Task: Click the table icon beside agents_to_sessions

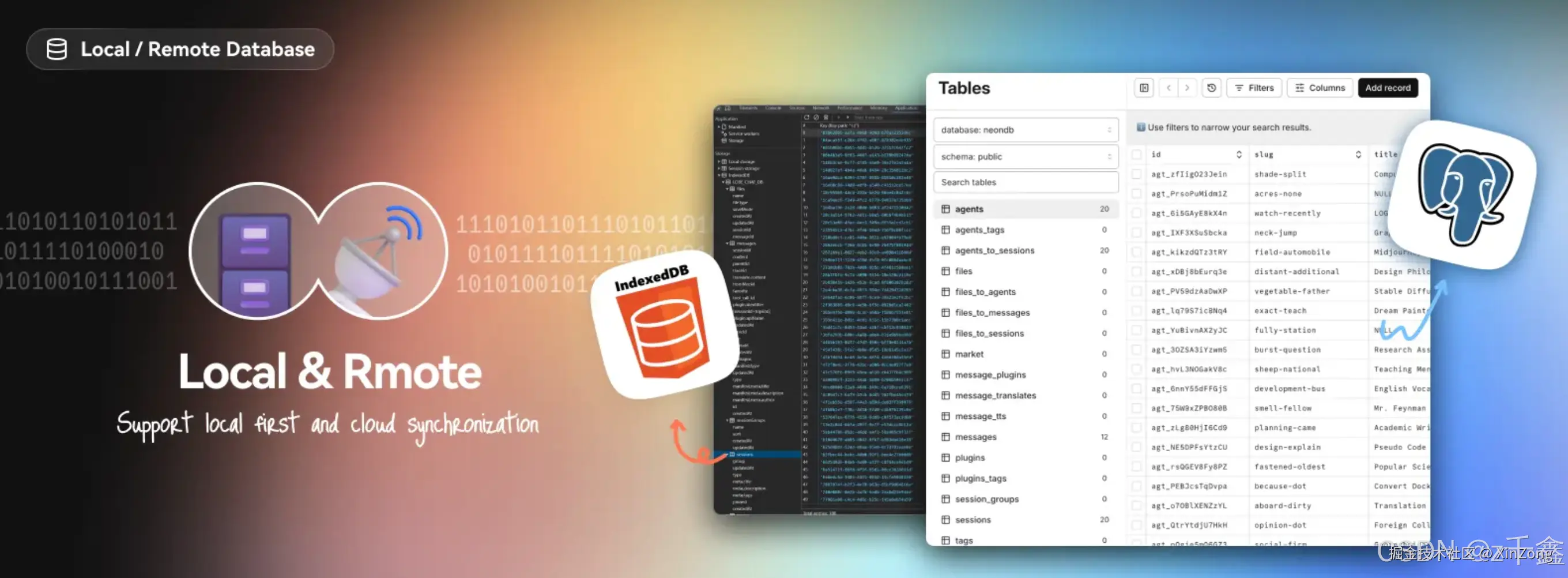Action: pos(945,250)
